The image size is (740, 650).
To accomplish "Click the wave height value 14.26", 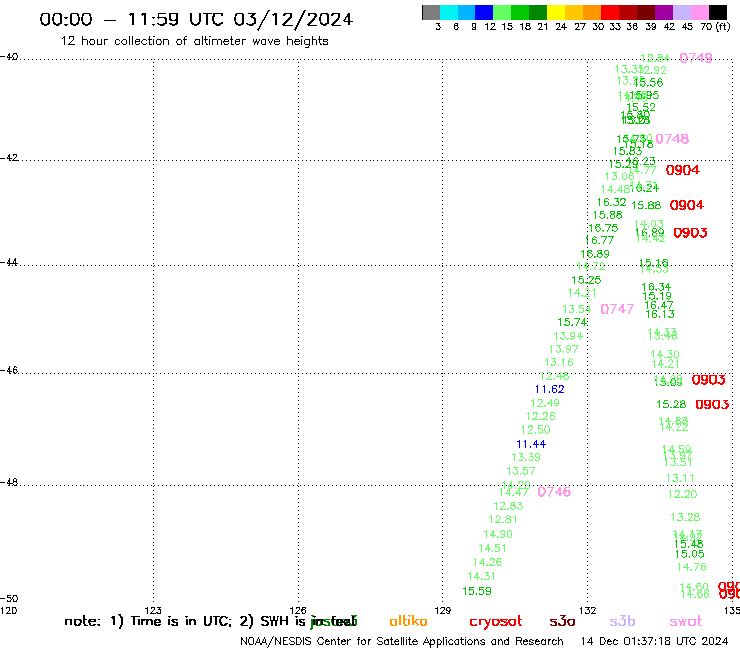I will pyautogui.click(x=487, y=563).
